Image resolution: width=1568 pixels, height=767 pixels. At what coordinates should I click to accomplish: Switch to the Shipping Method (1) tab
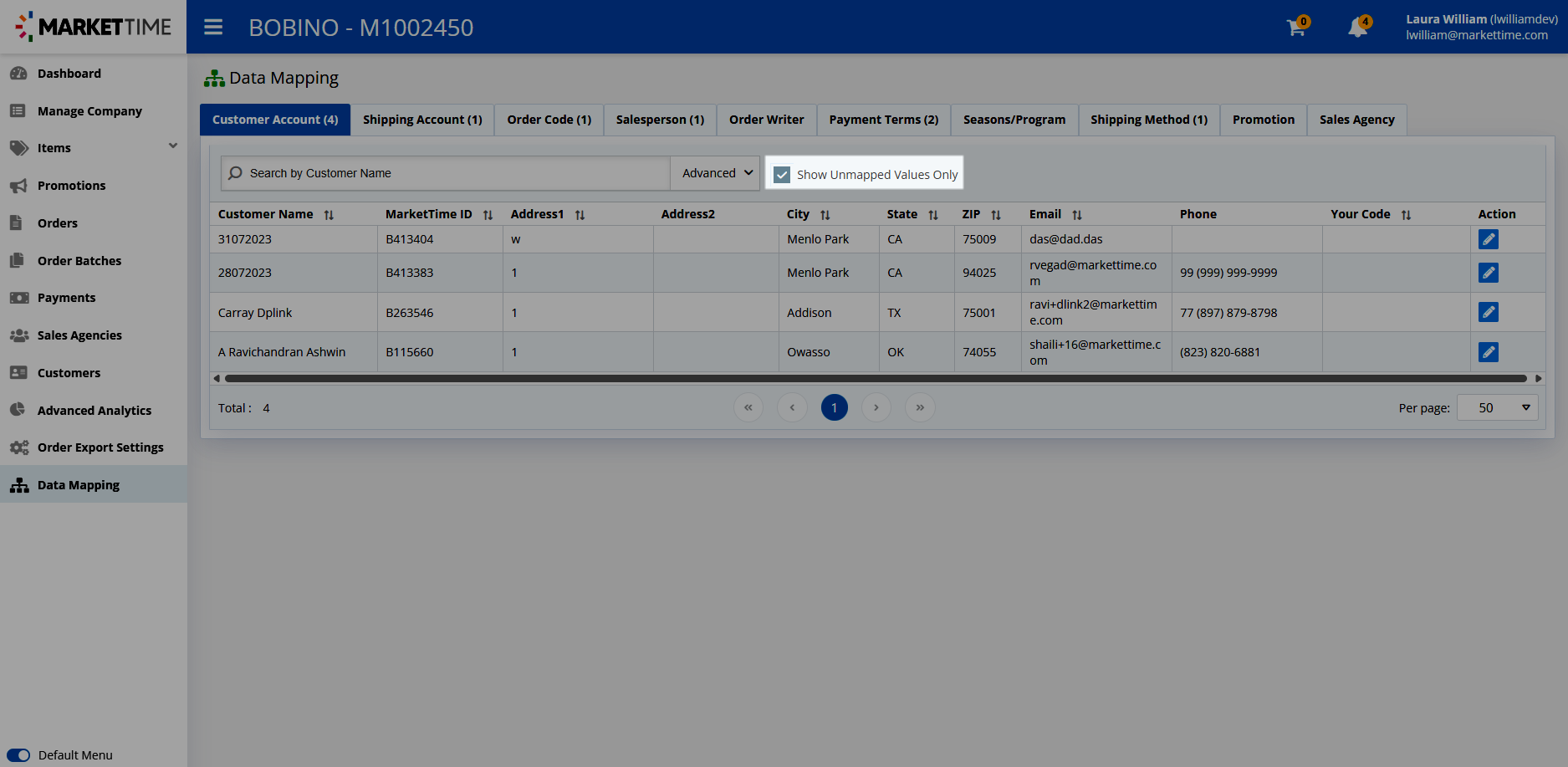pyautogui.click(x=1149, y=120)
